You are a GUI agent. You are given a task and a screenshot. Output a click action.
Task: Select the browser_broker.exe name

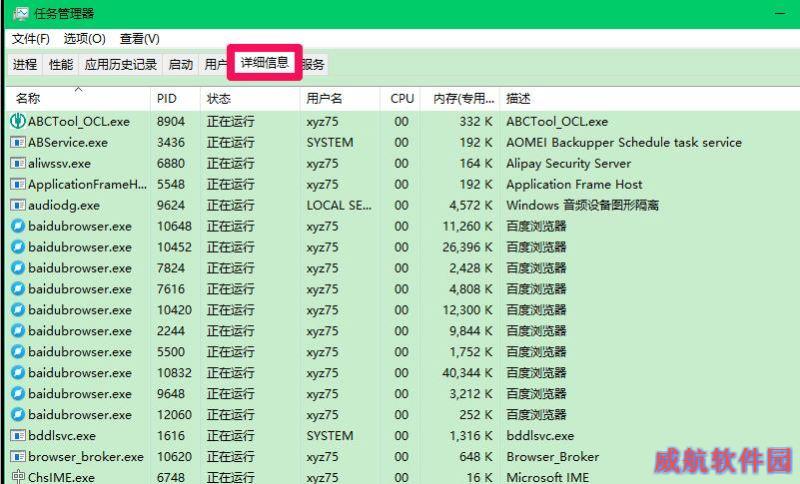(86, 456)
